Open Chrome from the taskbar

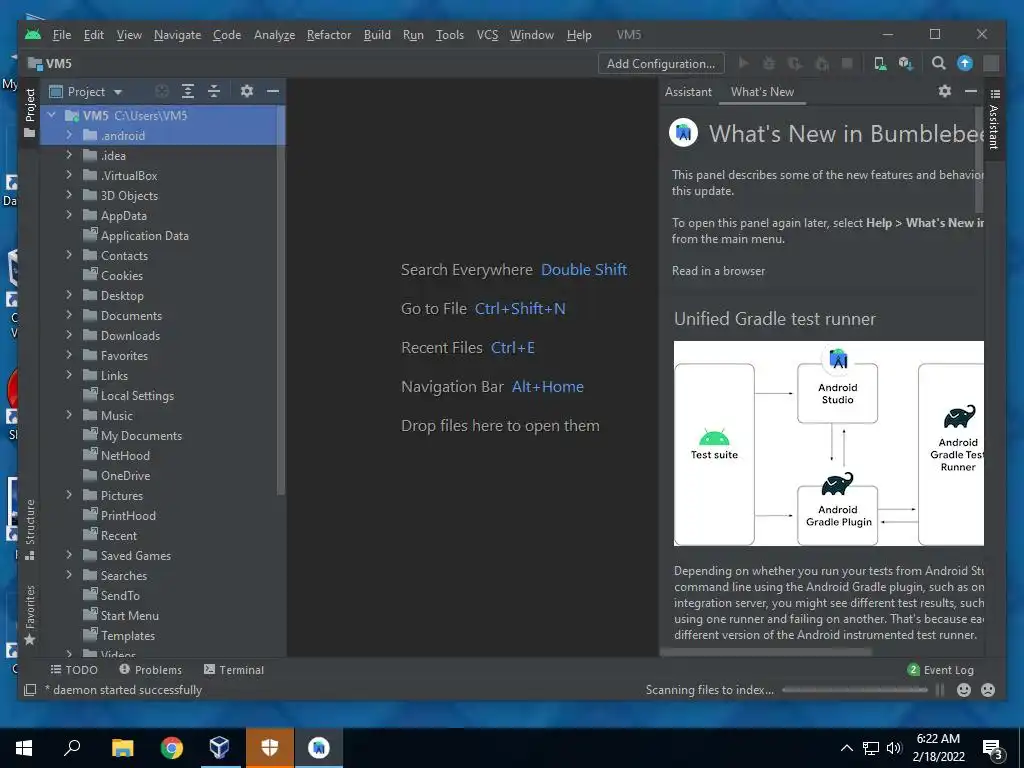[x=171, y=748]
